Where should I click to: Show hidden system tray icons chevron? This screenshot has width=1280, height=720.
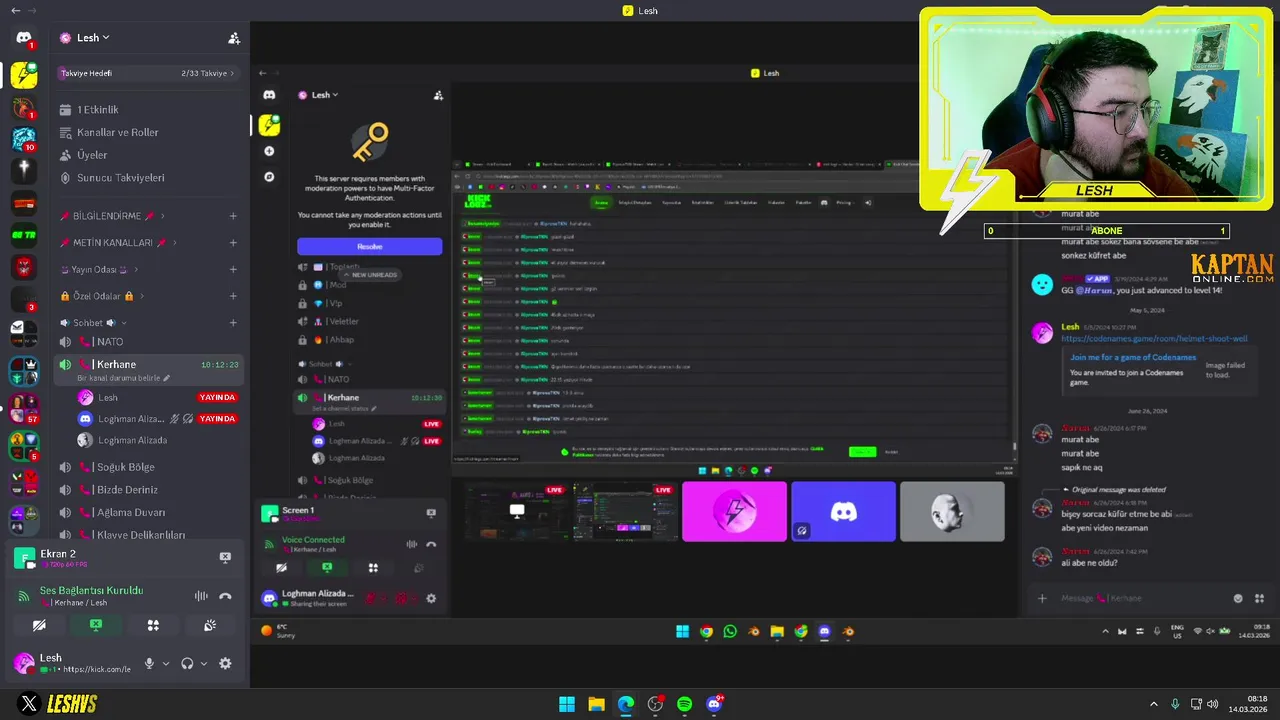[1153, 704]
